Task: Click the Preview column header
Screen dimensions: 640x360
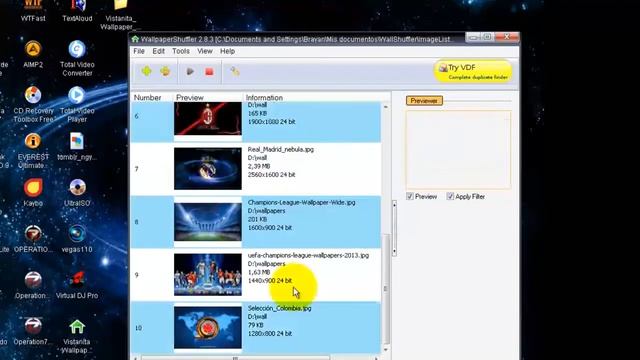Action: 190,98
